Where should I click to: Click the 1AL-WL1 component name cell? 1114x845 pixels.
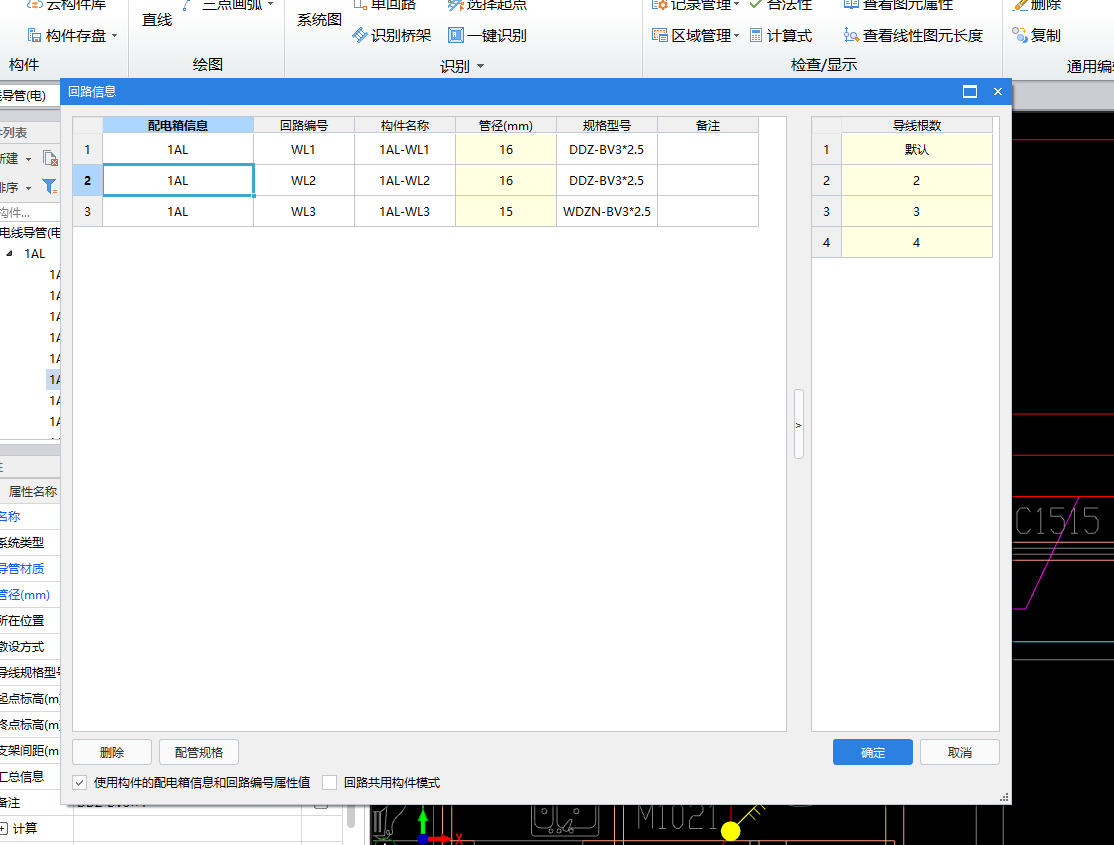click(x=404, y=149)
